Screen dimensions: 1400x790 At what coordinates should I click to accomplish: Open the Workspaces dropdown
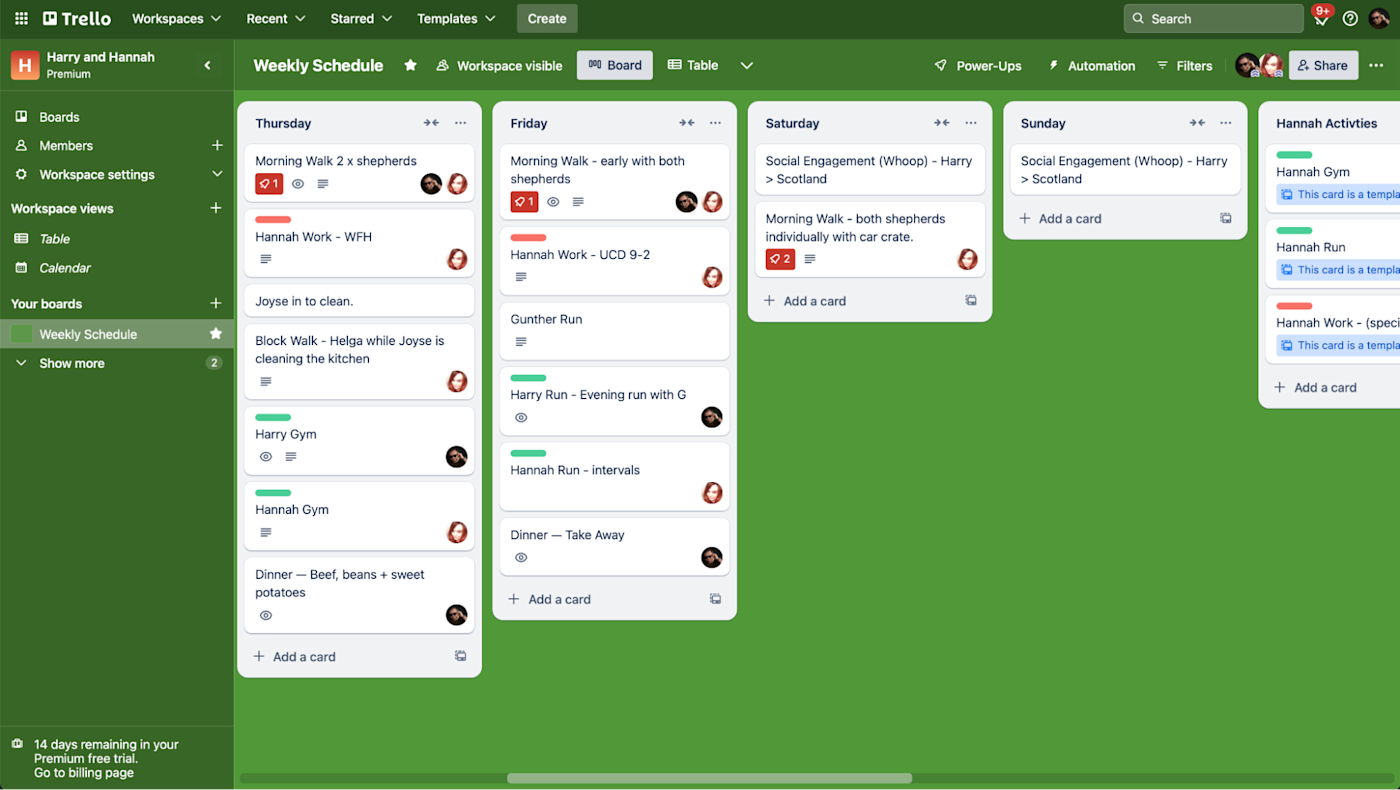point(176,18)
